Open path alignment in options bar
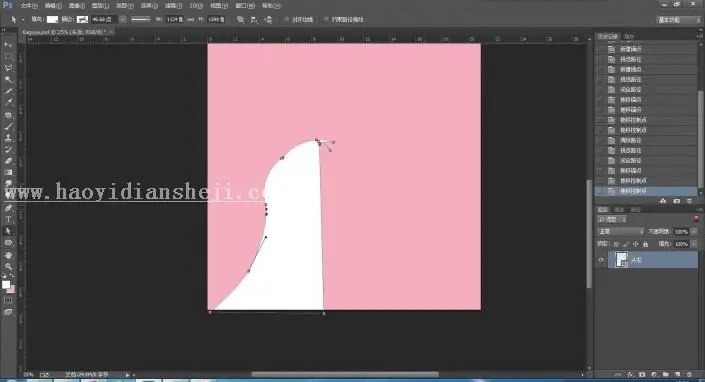Image resolution: width=705 pixels, height=382 pixels. point(254,19)
